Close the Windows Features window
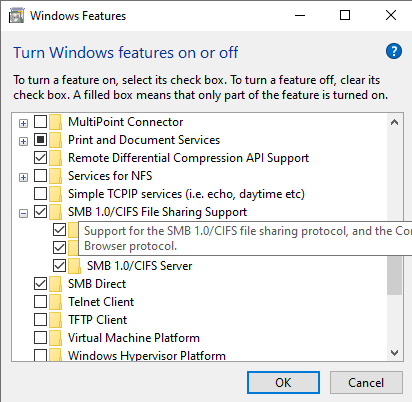Viewport: 412px width, 402px height. 391,15
